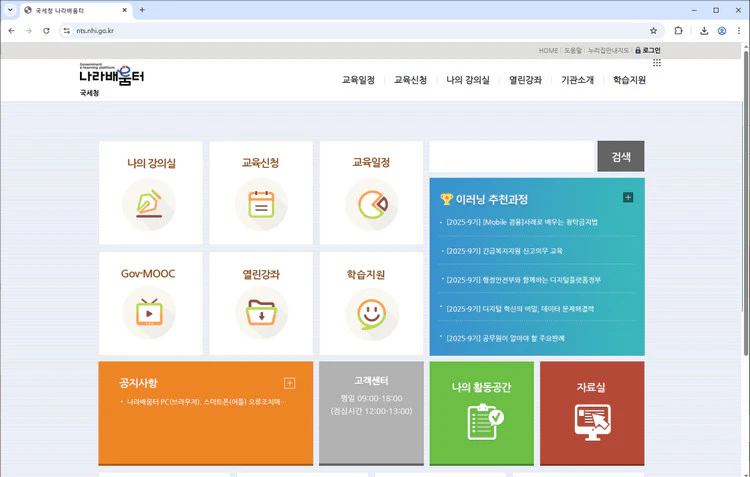Screen dimensions: 750x477
Task: Open the 학습지원 smiley face icon
Action: click(x=371, y=312)
